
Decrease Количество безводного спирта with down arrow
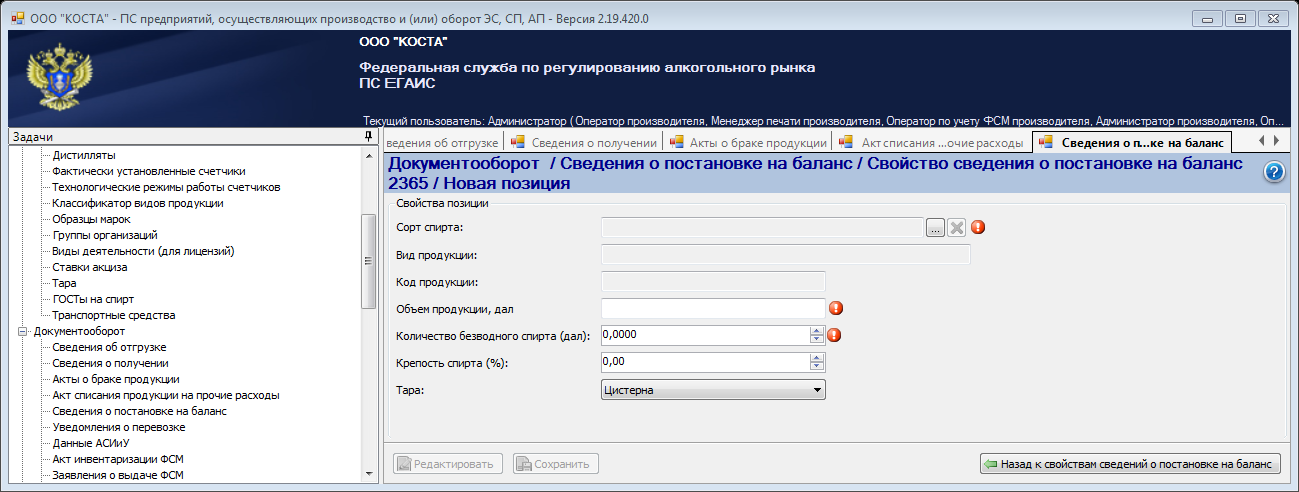816,339
